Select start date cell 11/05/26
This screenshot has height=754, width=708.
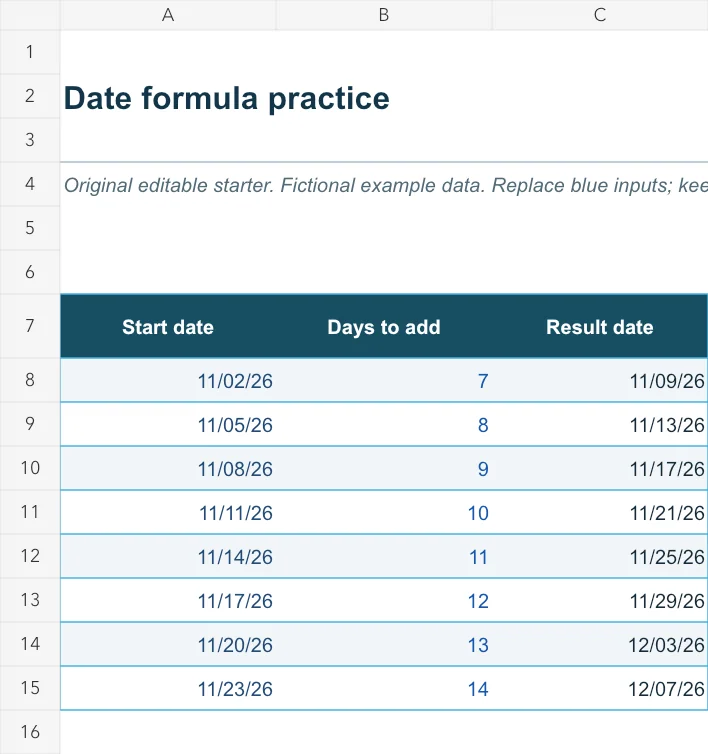(x=168, y=424)
